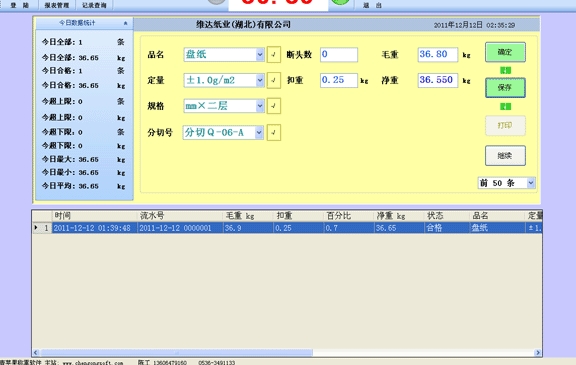Click the 36.9 gross weight cell
This screenshot has height=365, width=576.
248,228
